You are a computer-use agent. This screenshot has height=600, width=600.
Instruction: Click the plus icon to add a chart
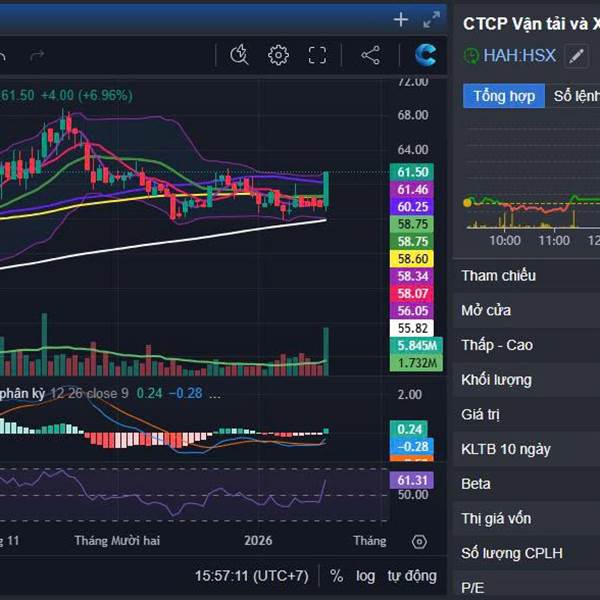(401, 20)
